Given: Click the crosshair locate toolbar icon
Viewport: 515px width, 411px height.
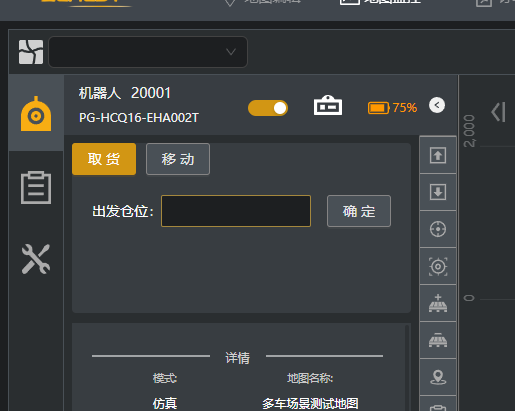Looking at the screenshot, I should click(438, 229).
